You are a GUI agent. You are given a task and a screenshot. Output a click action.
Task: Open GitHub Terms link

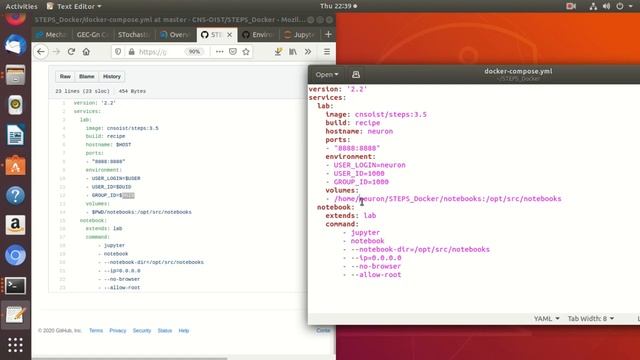click(96, 331)
